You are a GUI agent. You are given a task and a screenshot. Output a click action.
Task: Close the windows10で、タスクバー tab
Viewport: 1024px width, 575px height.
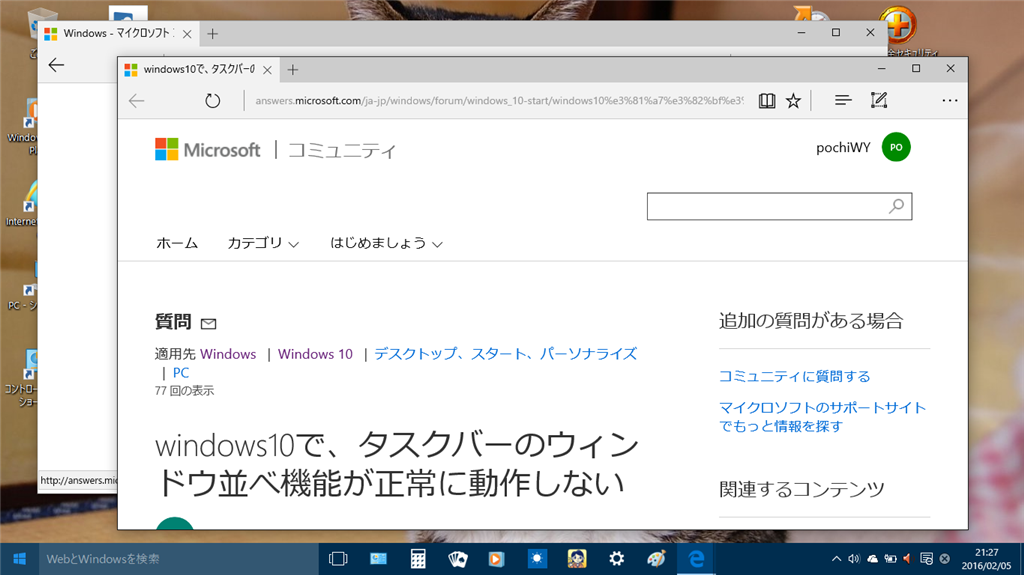pyautogui.click(x=267, y=70)
